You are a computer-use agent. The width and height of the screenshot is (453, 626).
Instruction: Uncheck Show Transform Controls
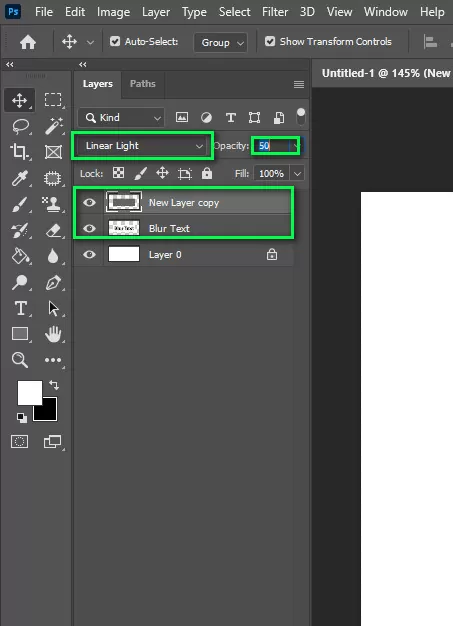[270, 42]
